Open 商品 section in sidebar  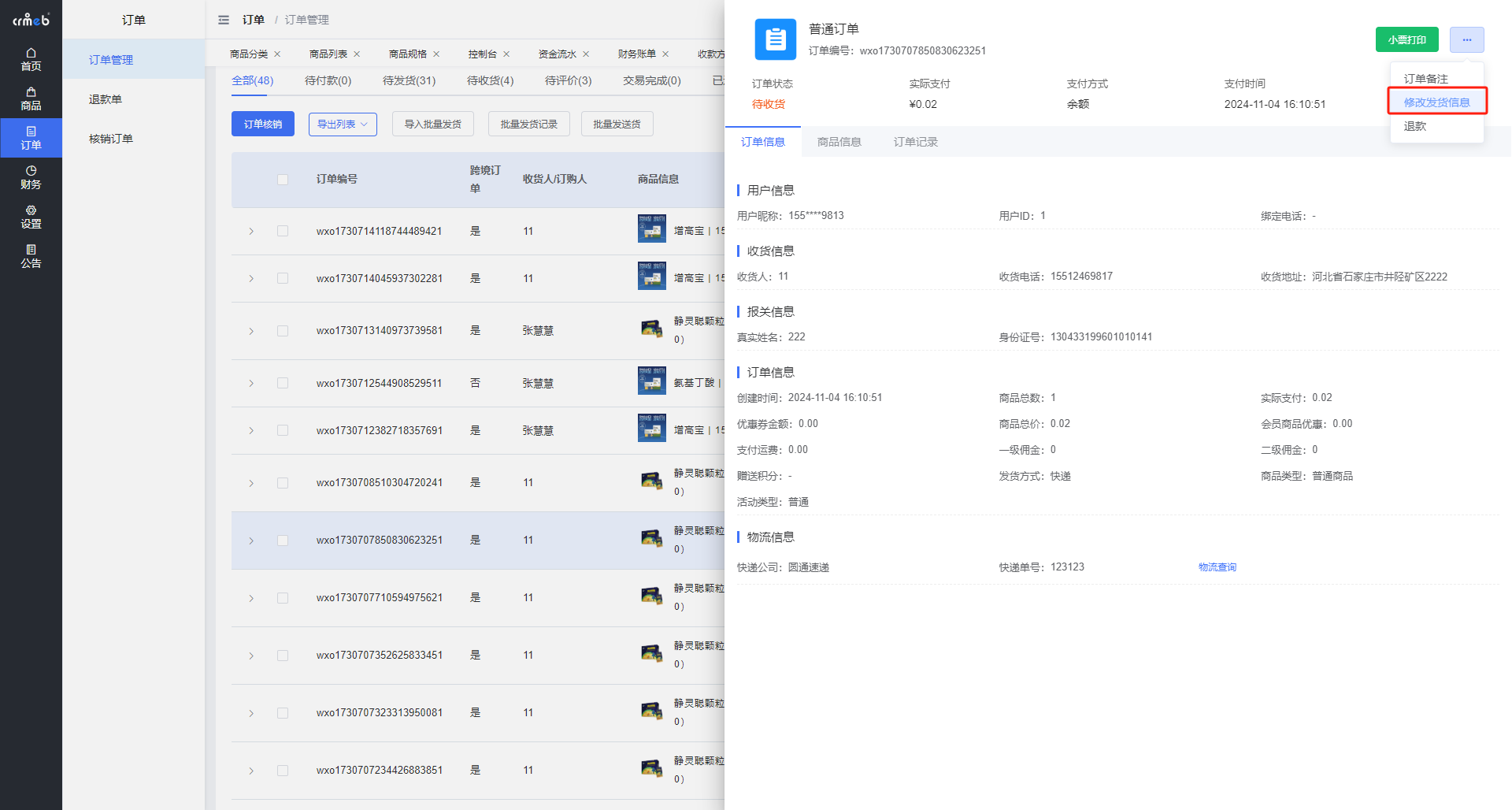[x=31, y=98]
